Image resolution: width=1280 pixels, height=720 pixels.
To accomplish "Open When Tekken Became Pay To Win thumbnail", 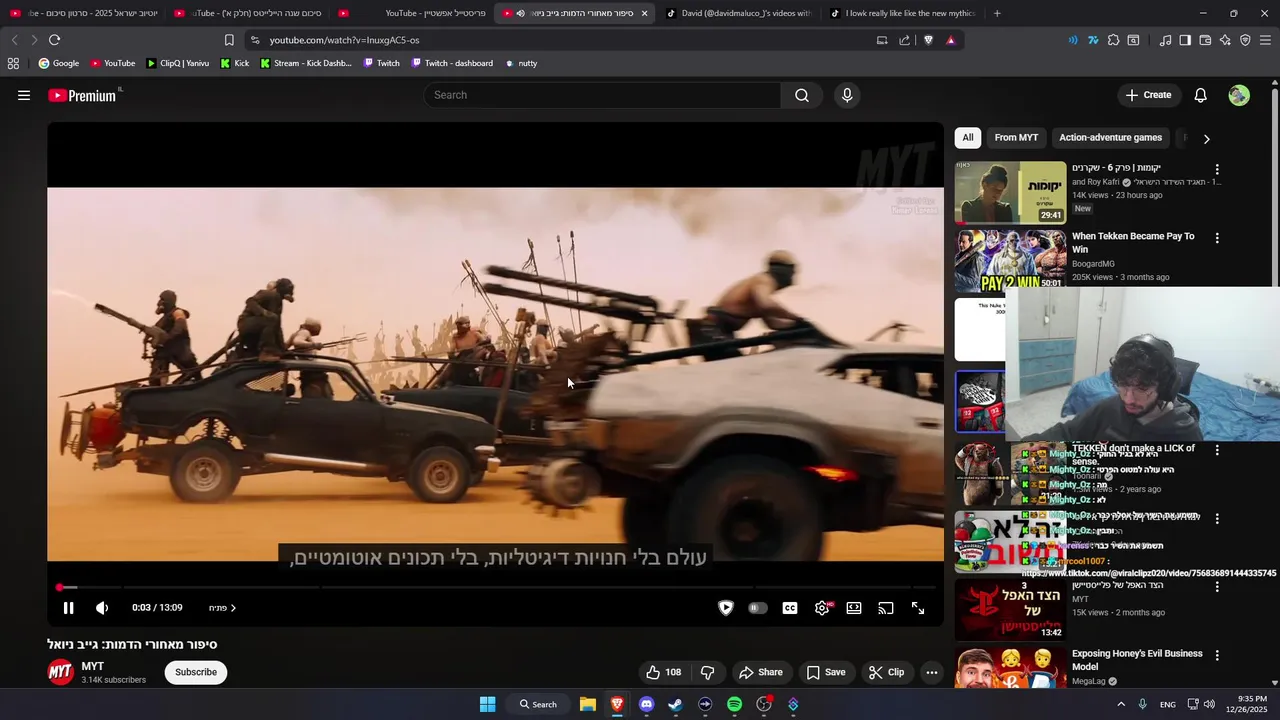I will click(x=1010, y=260).
